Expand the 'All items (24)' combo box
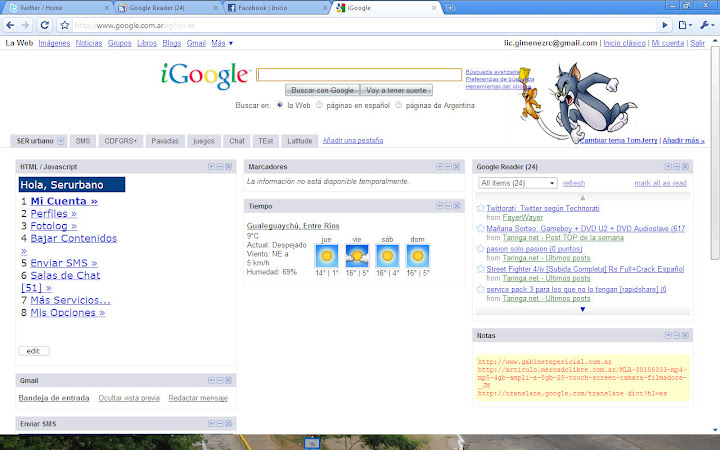 [518, 183]
